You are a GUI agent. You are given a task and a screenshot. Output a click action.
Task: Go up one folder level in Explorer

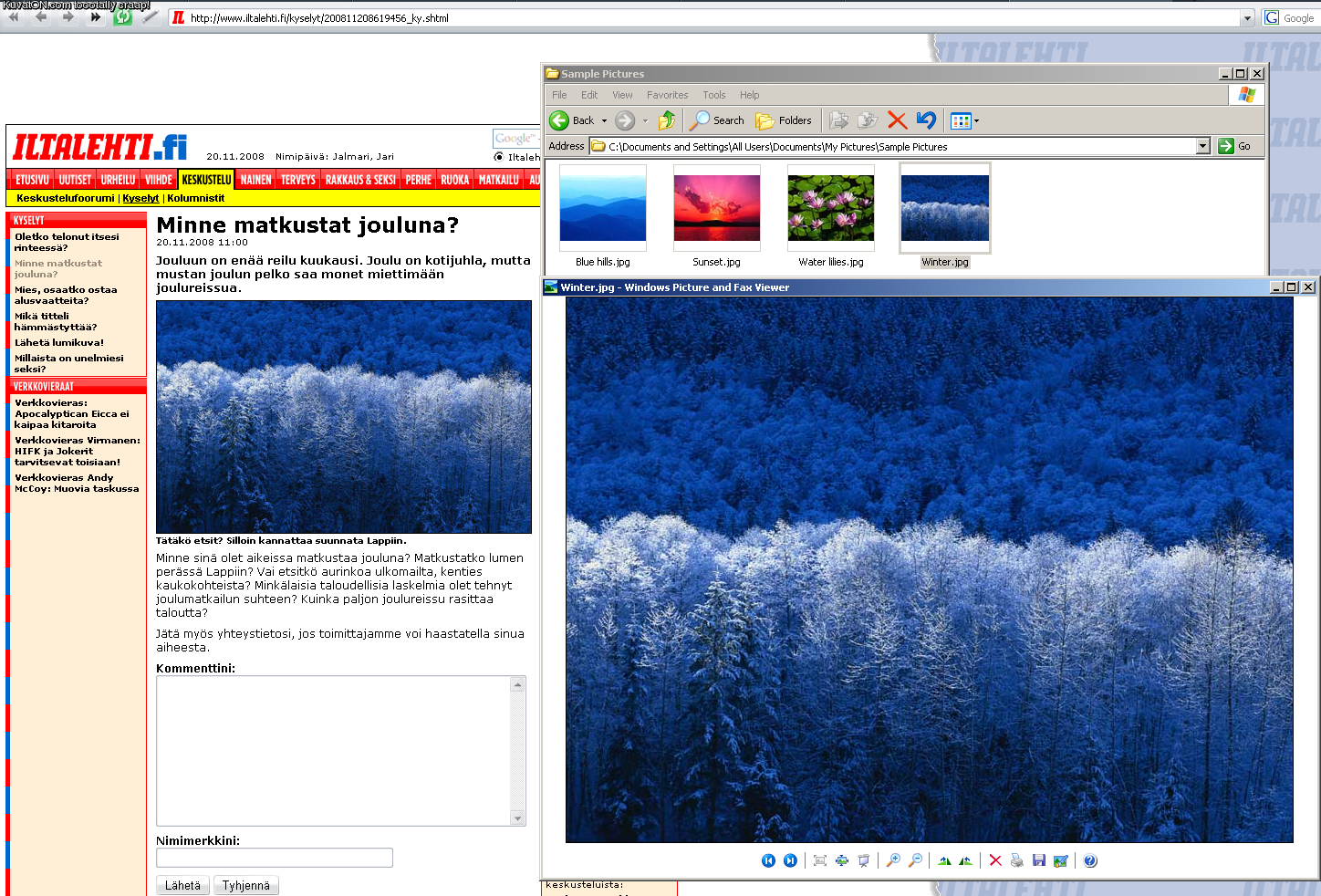pyautogui.click(x=667, y=120)
